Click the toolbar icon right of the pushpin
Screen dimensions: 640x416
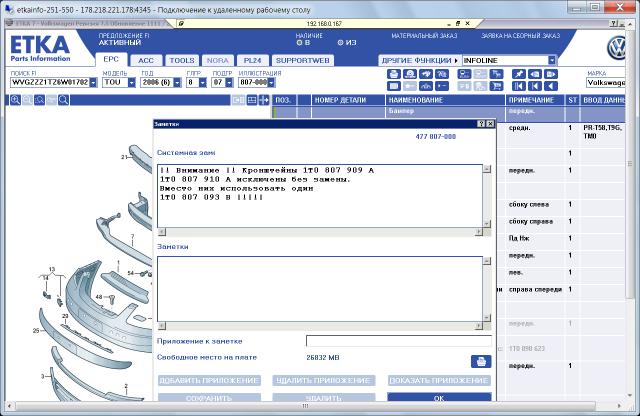coord(535,74)
